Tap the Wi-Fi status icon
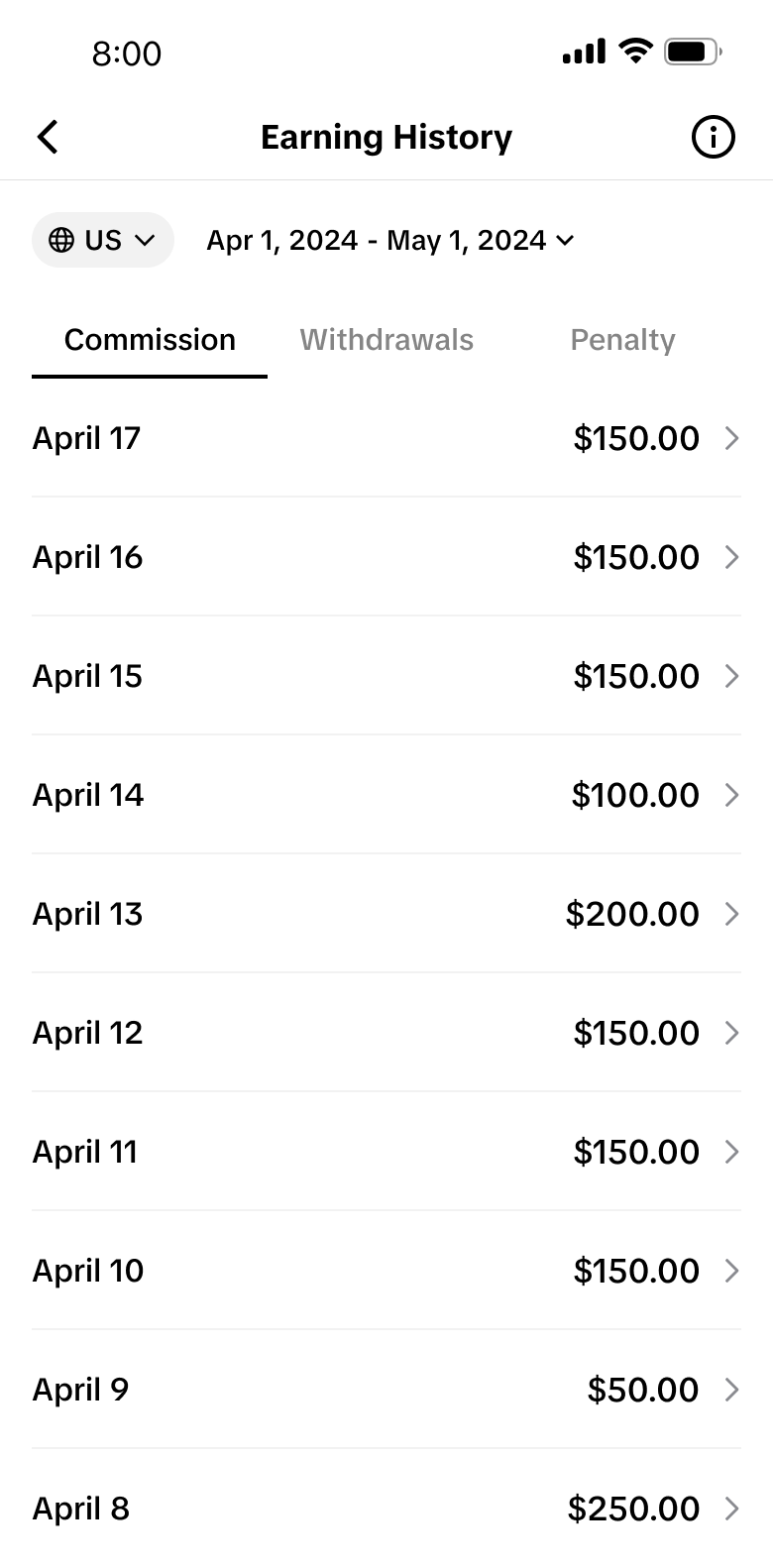 634,51
